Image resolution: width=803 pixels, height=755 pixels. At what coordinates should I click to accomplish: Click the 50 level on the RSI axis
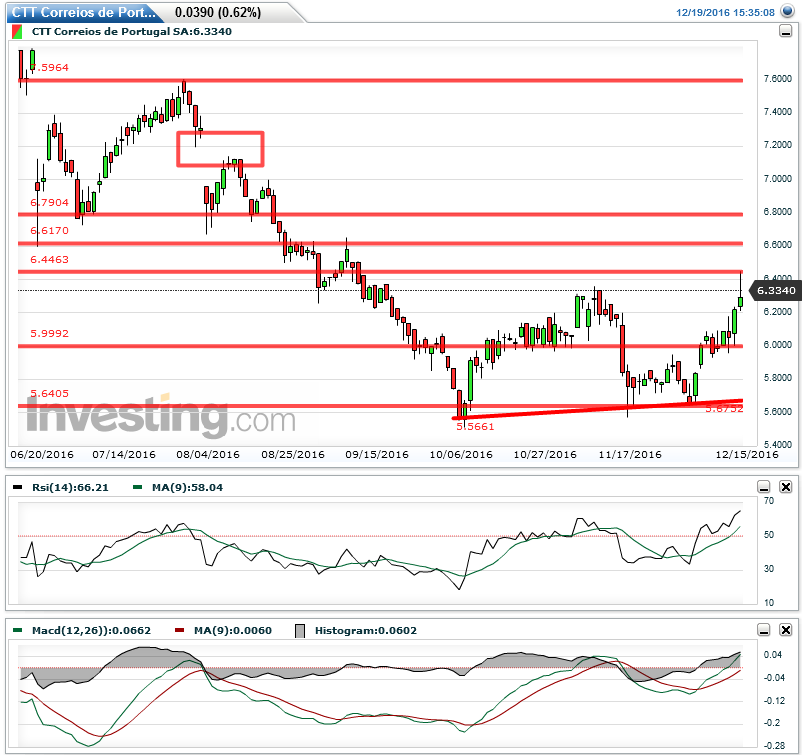769,535
